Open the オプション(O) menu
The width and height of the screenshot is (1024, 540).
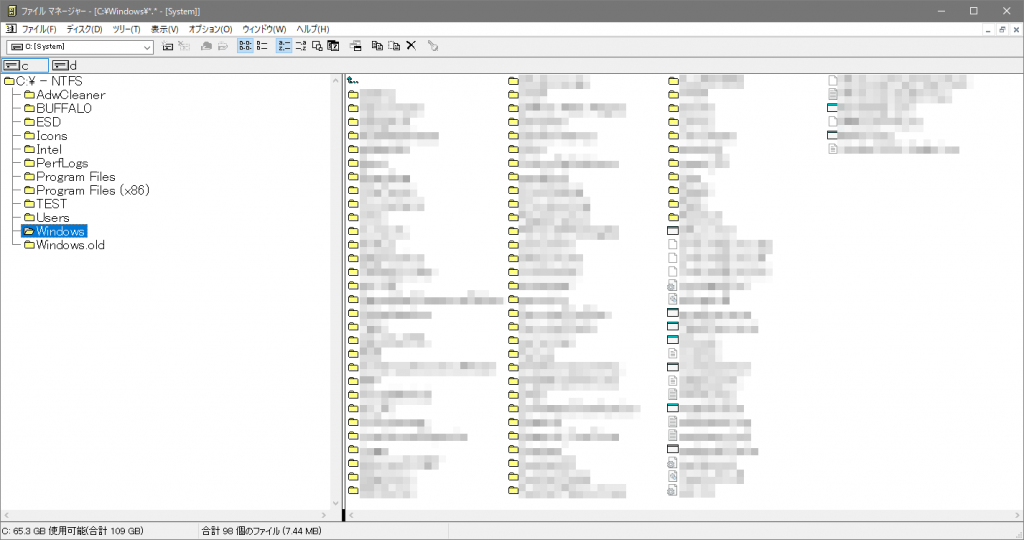coord(210,29)
